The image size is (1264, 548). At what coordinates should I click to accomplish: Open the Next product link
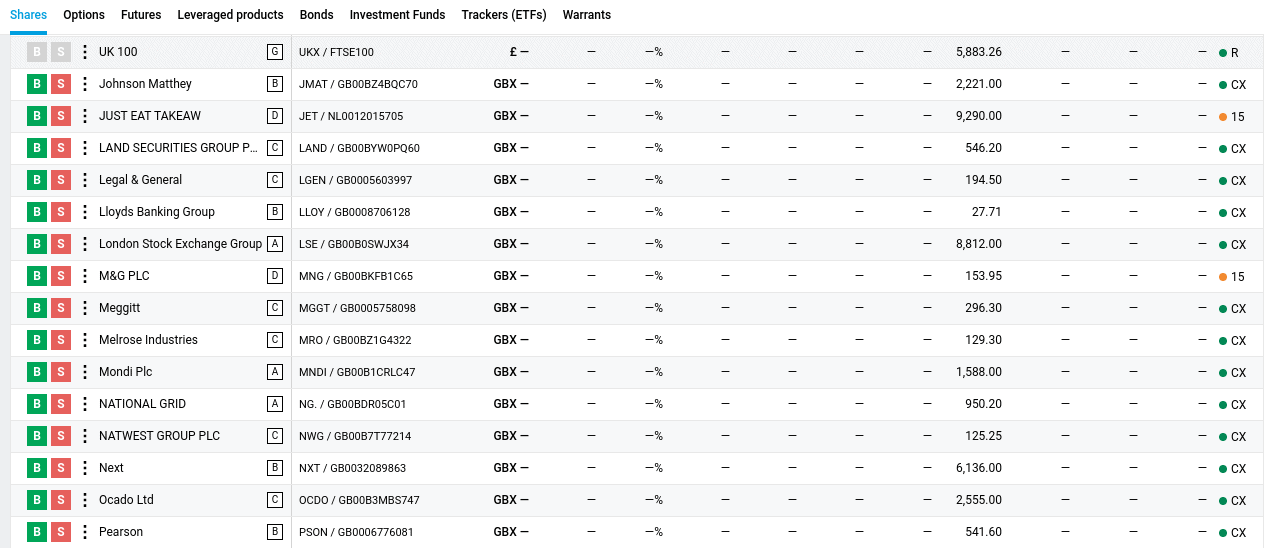(x=111, y=468)
